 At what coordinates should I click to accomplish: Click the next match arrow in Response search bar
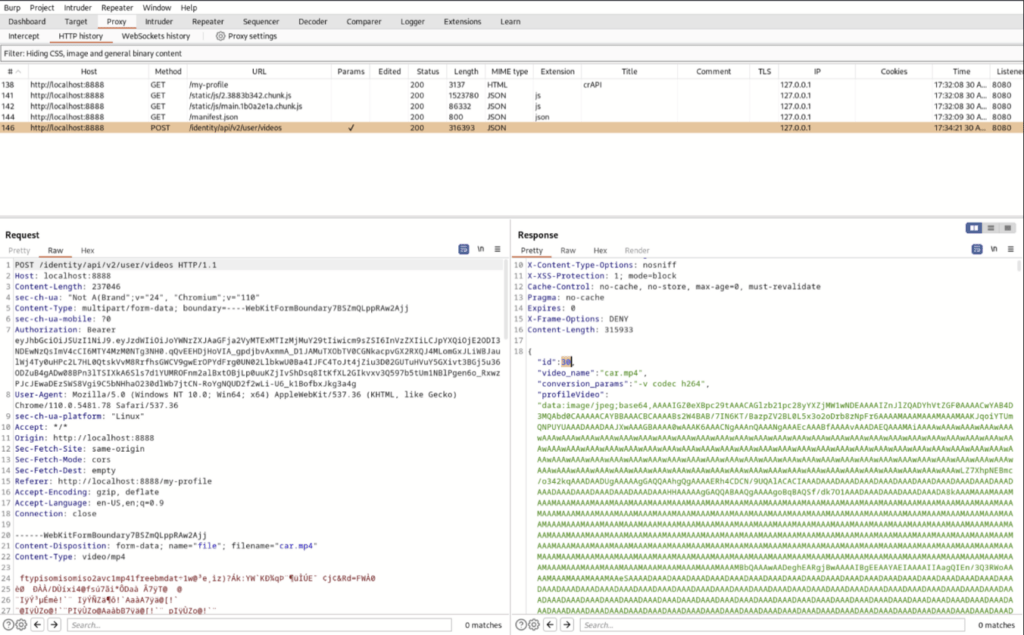[565, 625]
